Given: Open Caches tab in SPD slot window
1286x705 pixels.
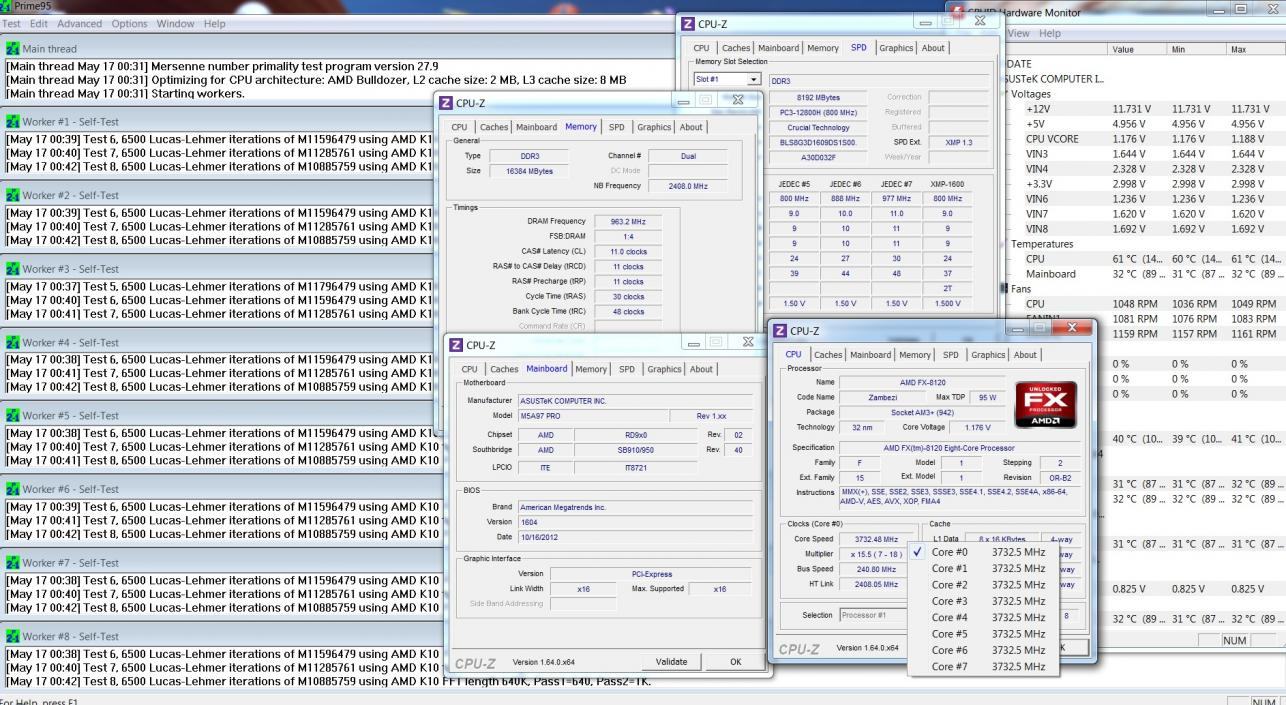Looking at the screenshot, I should pos(737,48).
